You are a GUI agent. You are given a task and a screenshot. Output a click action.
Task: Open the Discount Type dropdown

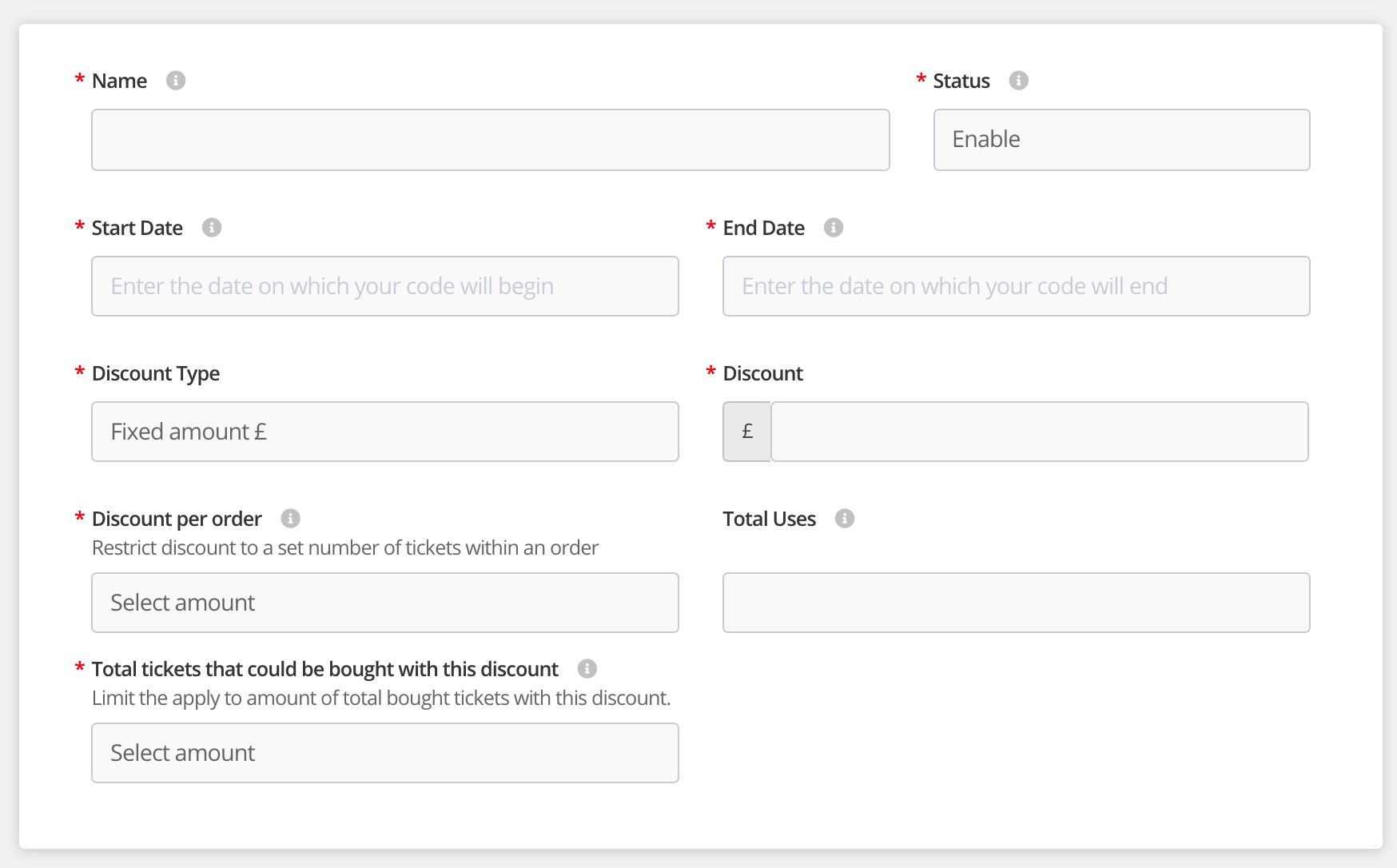coord(384,432)
